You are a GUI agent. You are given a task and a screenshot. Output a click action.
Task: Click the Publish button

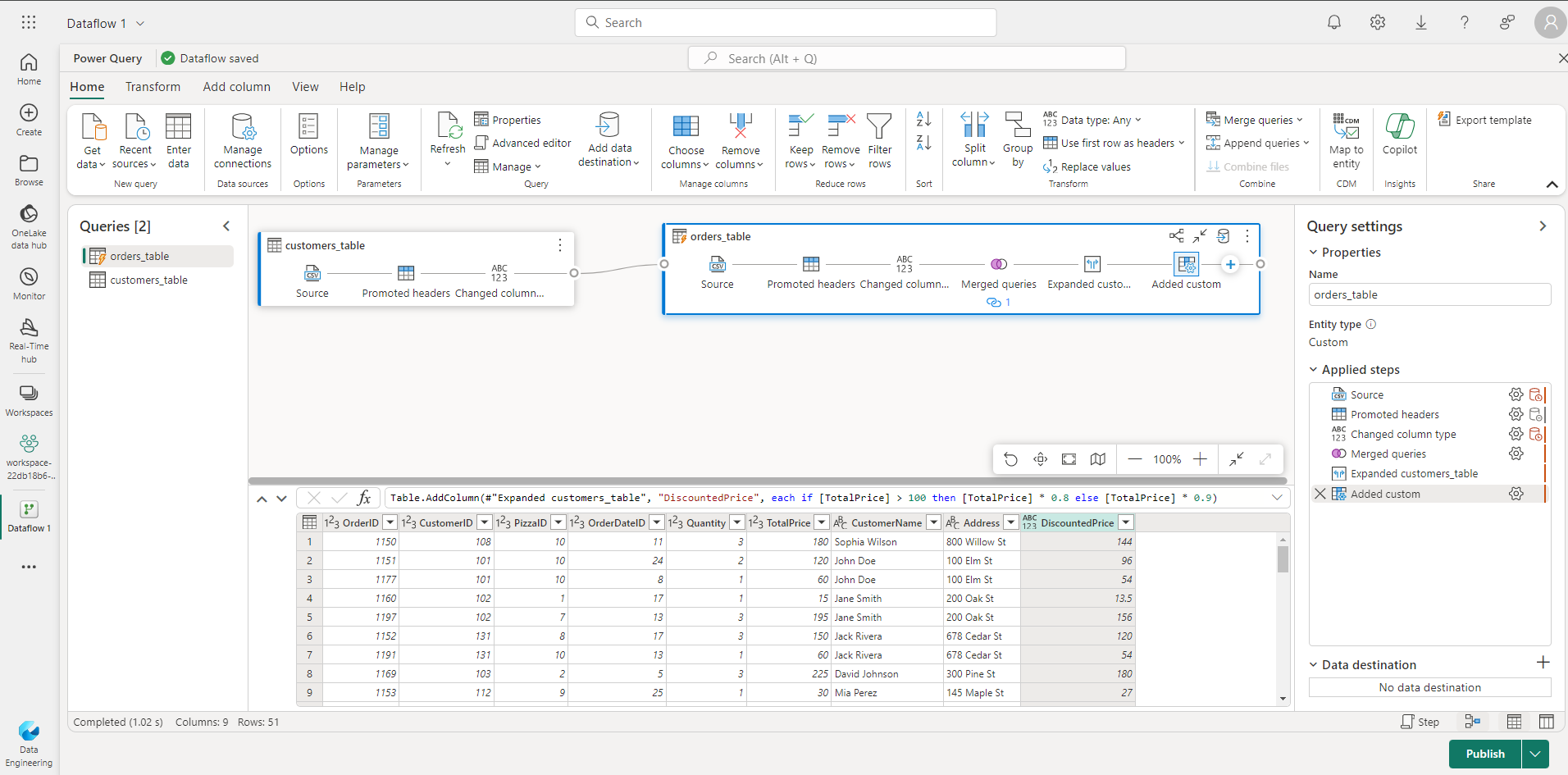click(x=1485, y=754)
